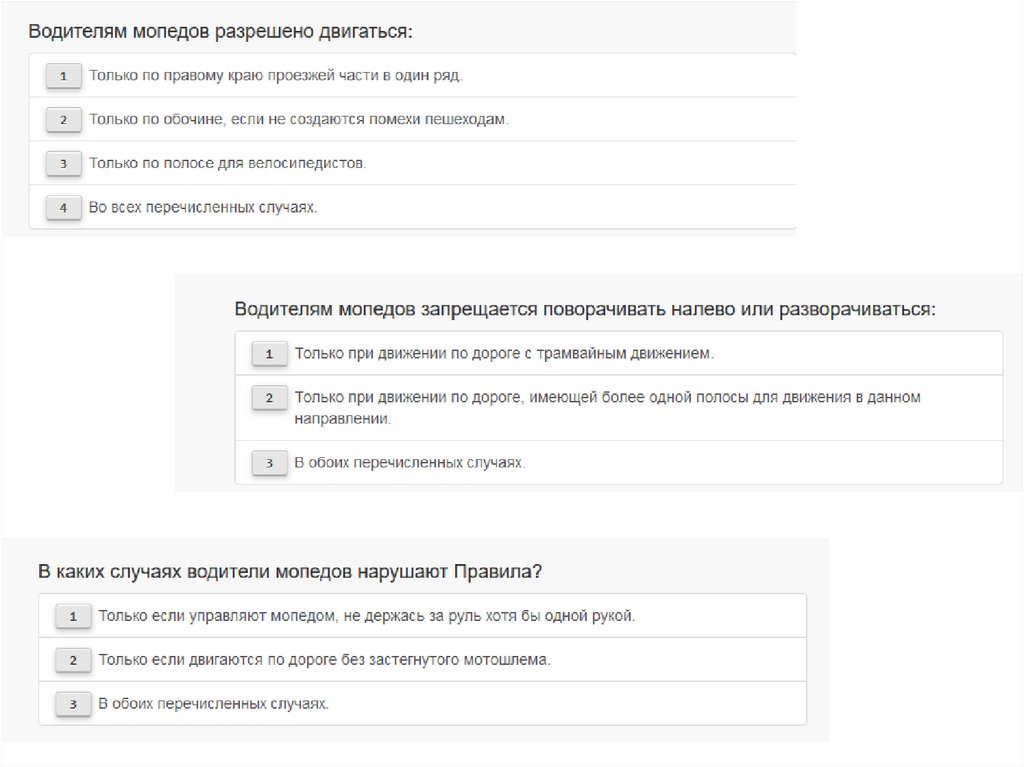Click button 3 beside 'Только по полосе для велосипедистов'
1024x767 pixels.
point(63,164)
